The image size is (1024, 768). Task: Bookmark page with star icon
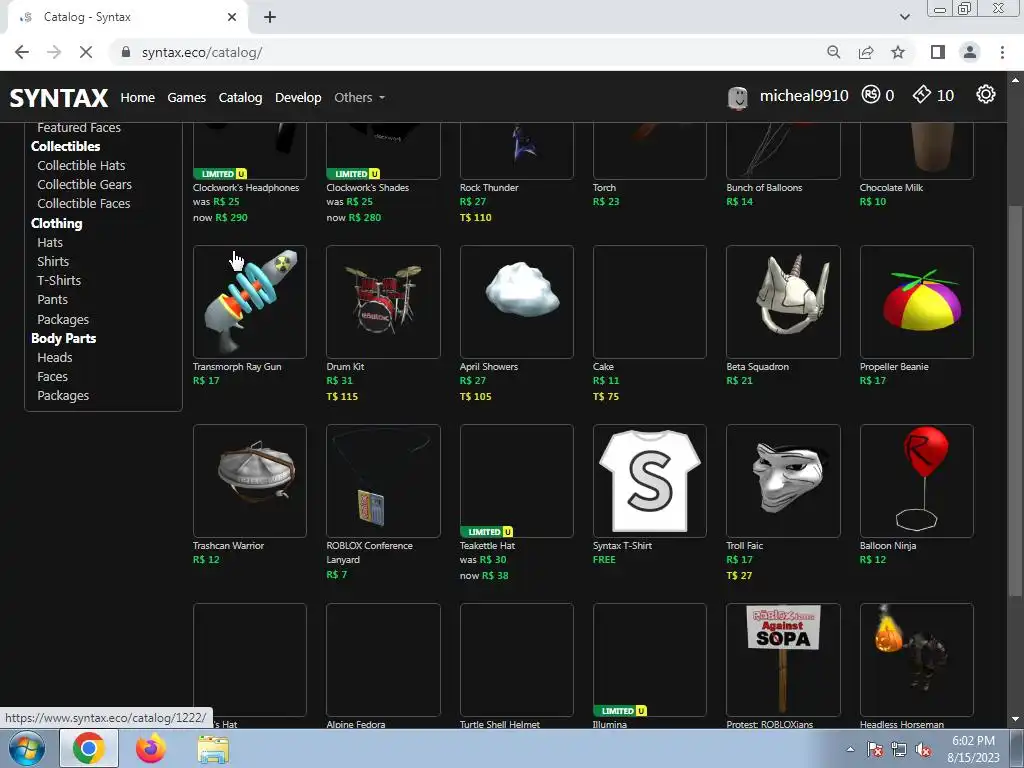[899, 52]
